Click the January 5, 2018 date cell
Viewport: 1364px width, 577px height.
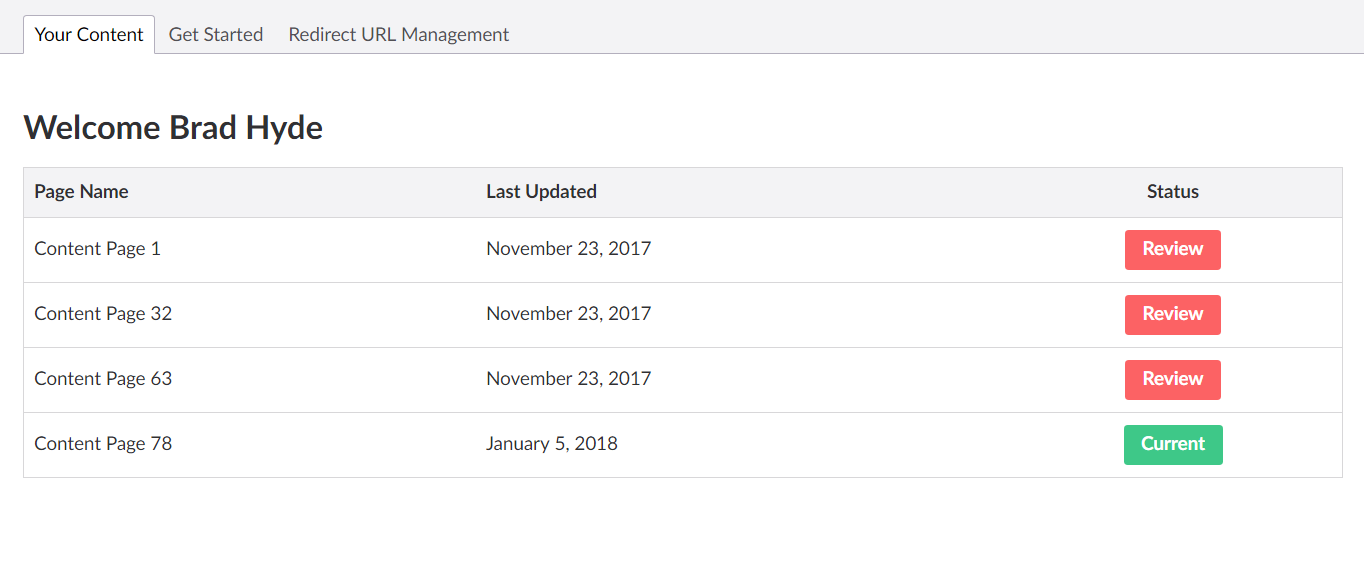click(552, 444)
